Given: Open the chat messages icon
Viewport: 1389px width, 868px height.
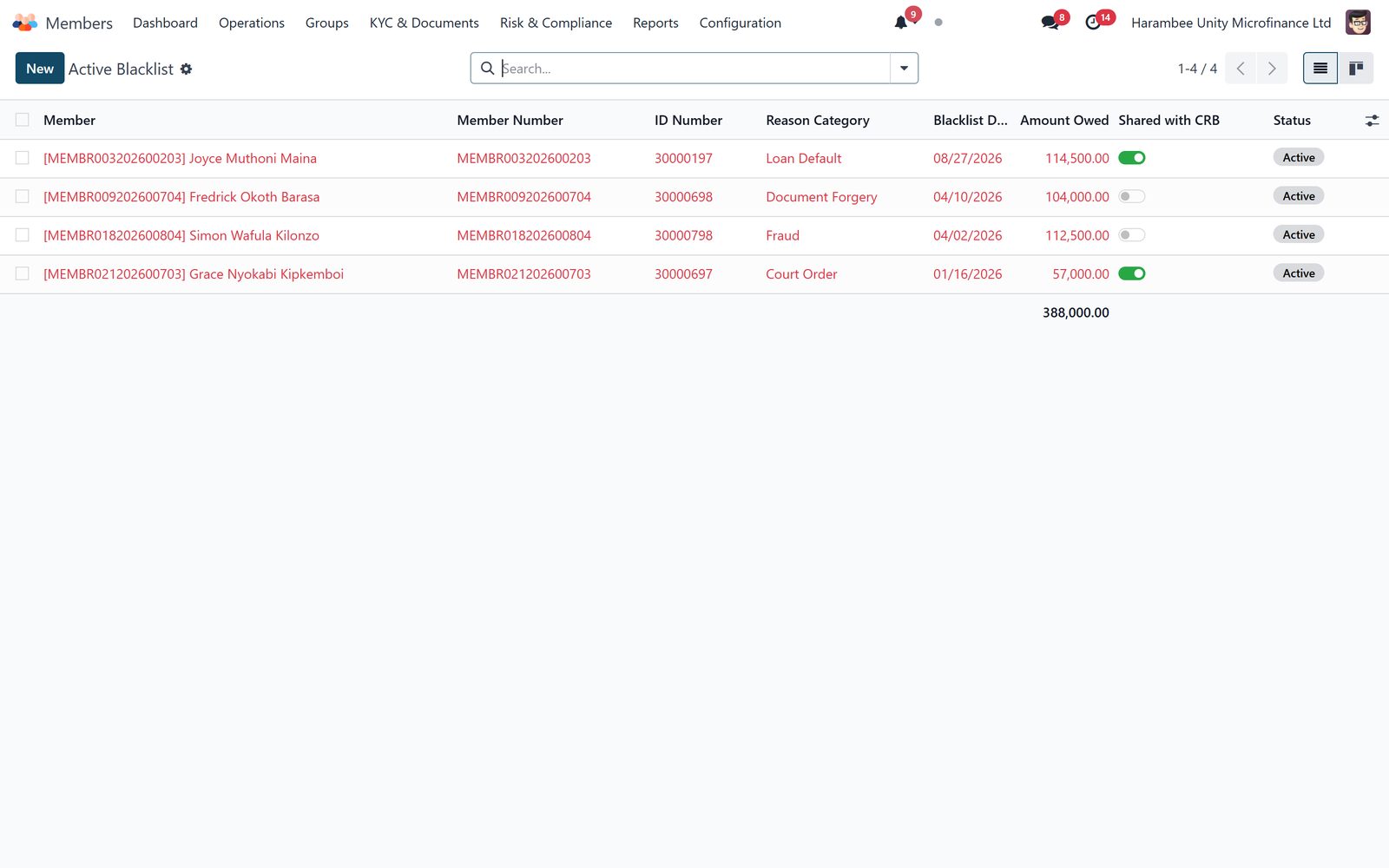Looking at the screenshot, I should click(x=1050, y=23).
